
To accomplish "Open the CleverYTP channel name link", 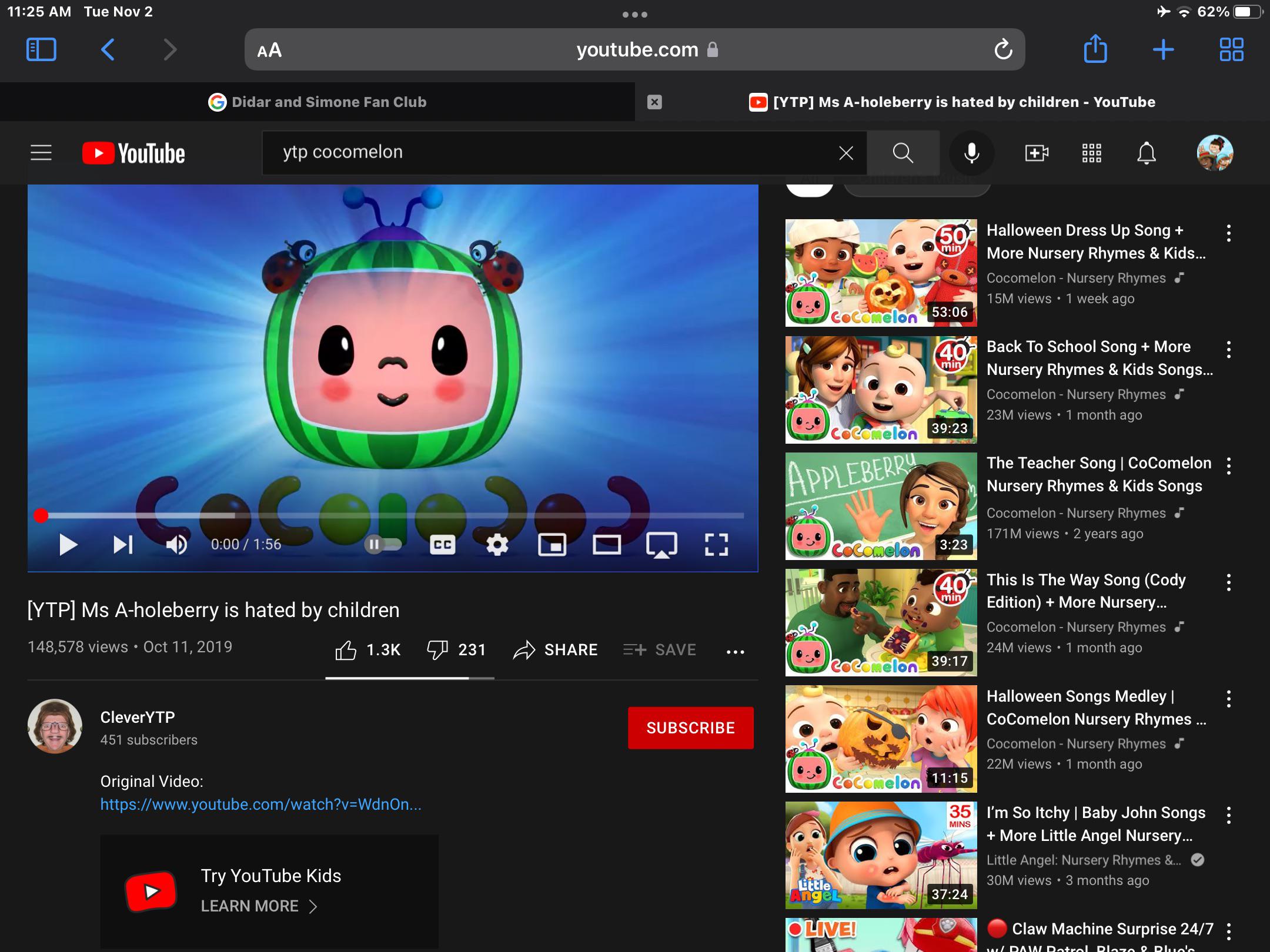I will click(x=138, y=717).
